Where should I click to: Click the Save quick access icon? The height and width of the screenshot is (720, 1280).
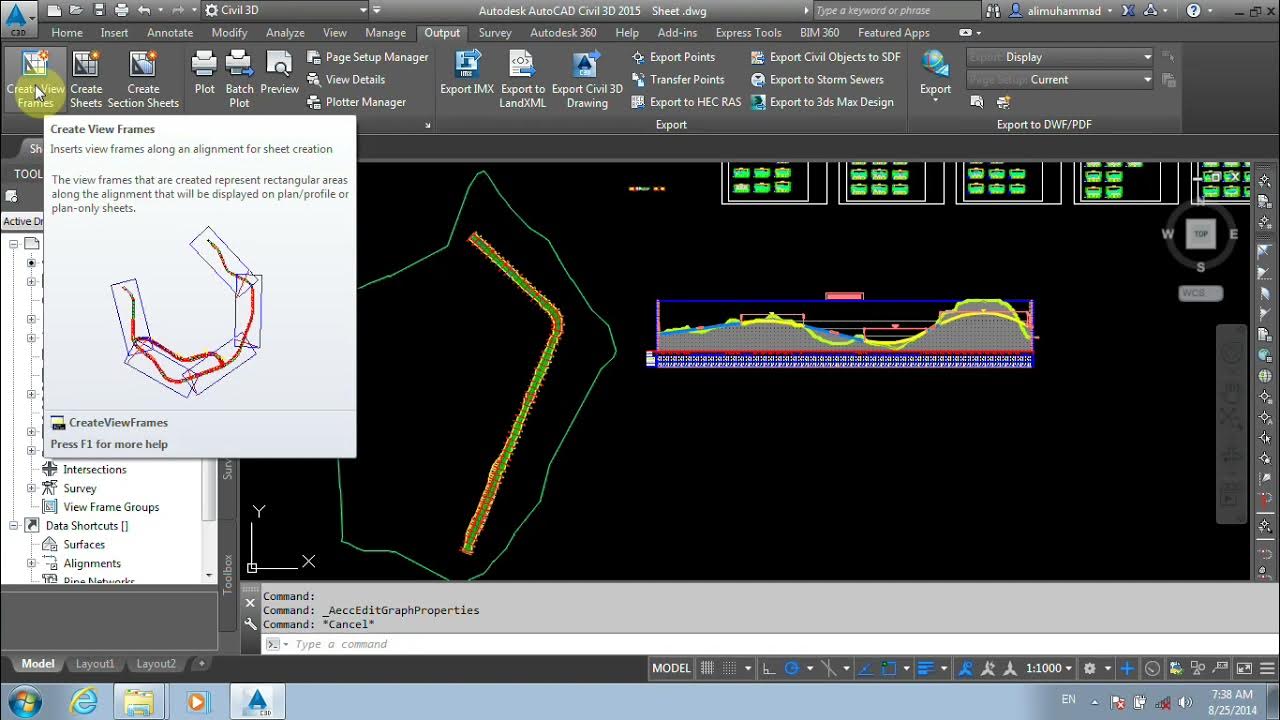click(x=99, y=11)
